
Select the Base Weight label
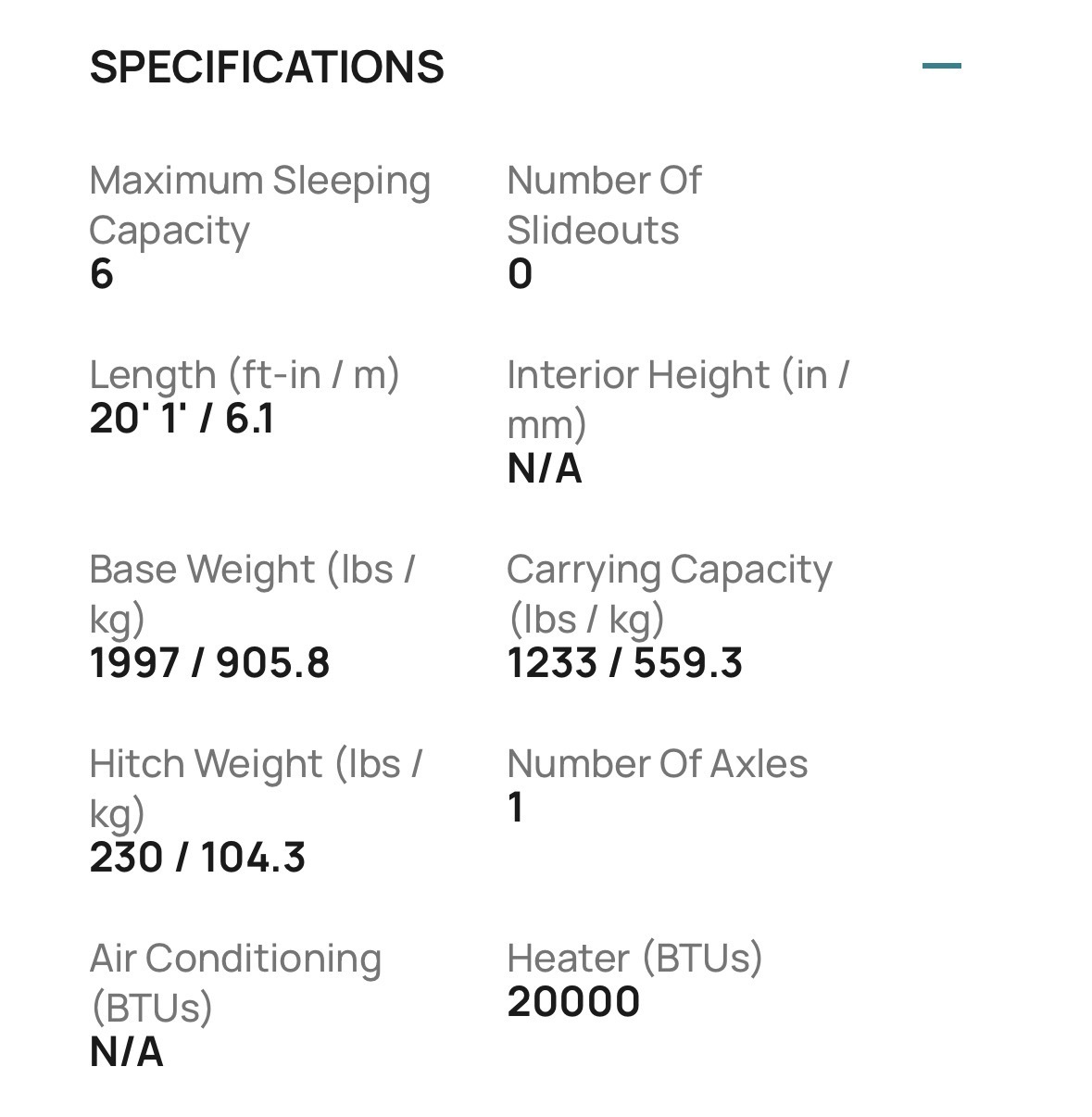252,594
